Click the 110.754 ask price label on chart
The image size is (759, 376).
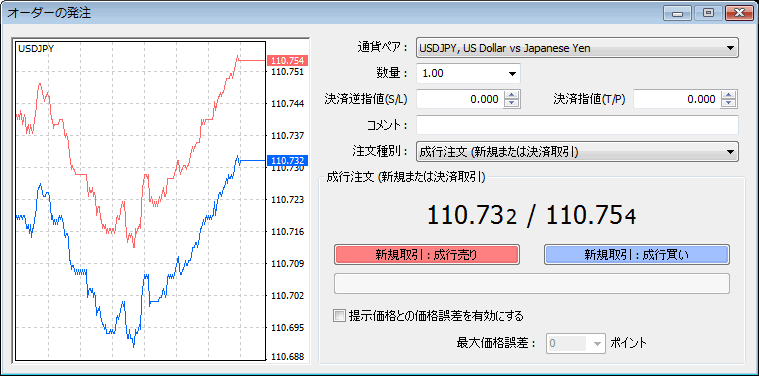click(x=288, y=60)
